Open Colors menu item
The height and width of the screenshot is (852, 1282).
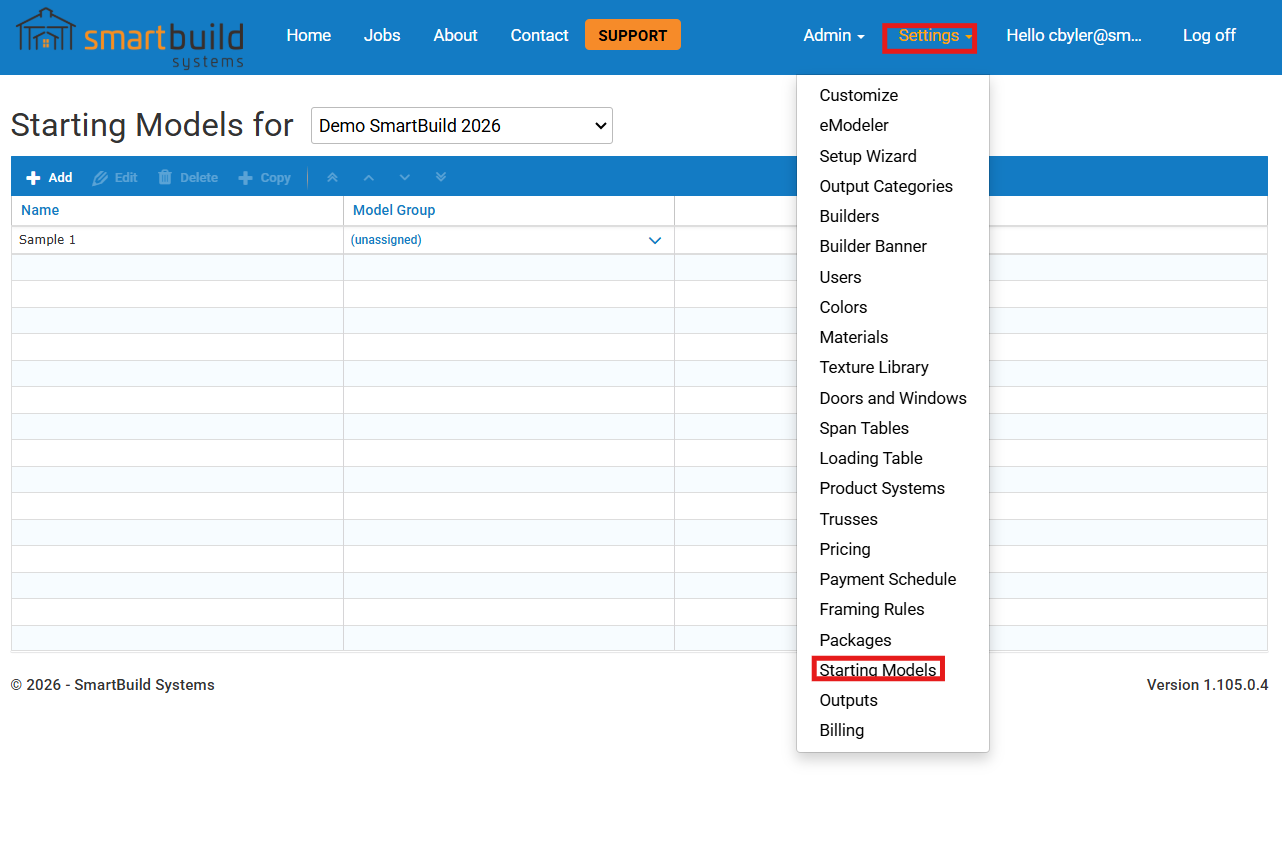coord(843,307)
